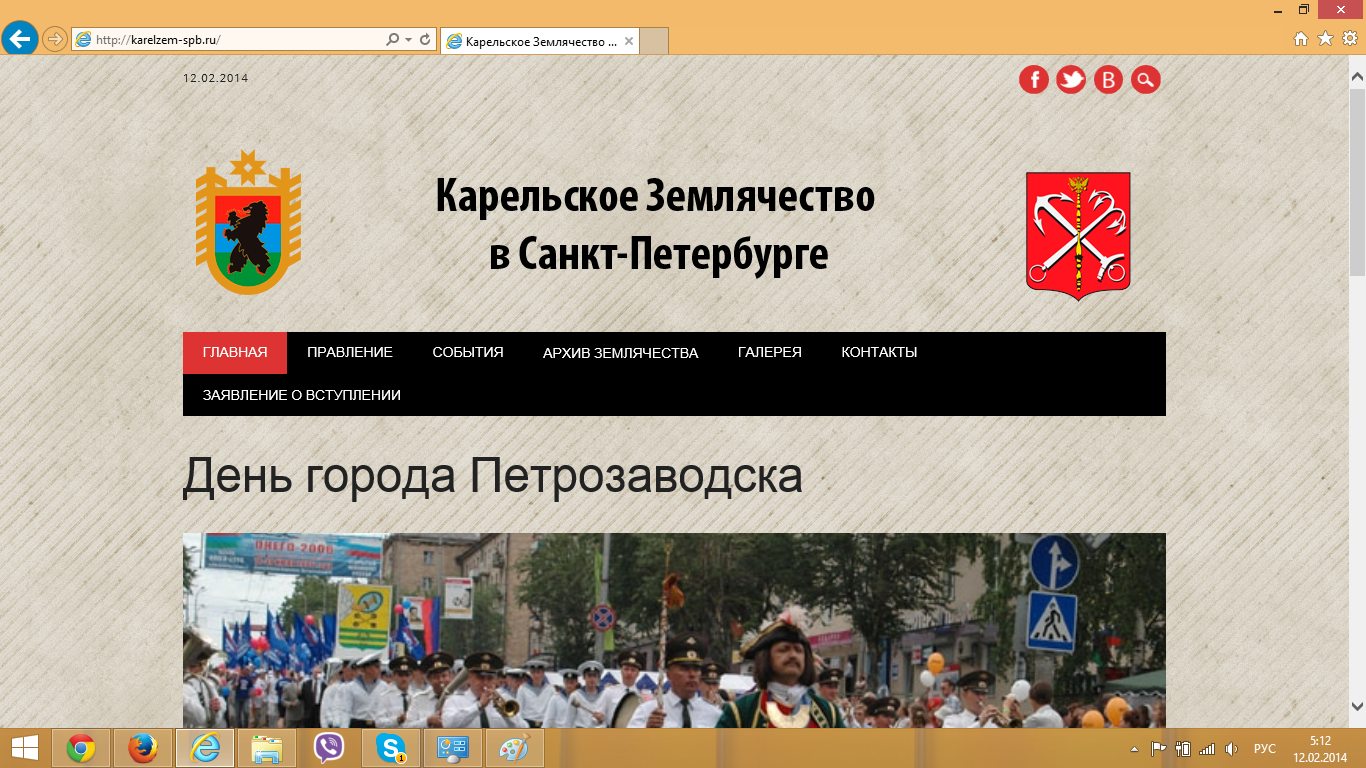
Task: Go back with the browser back arrow
Action: (x=20, y=39)
